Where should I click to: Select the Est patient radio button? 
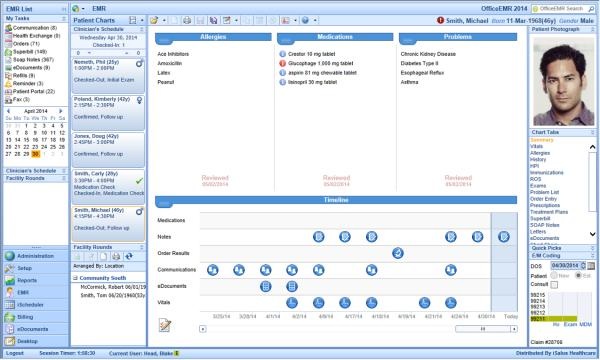click(x=578, y=275)
